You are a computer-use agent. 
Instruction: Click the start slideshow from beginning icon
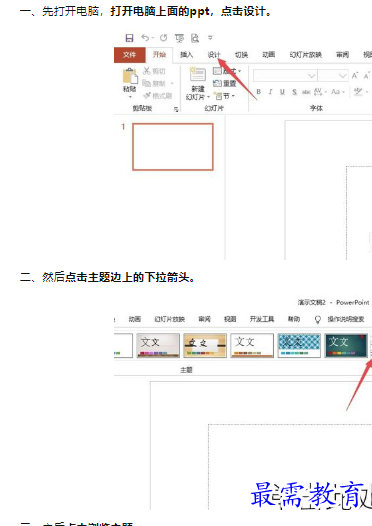tap(179, 38)
